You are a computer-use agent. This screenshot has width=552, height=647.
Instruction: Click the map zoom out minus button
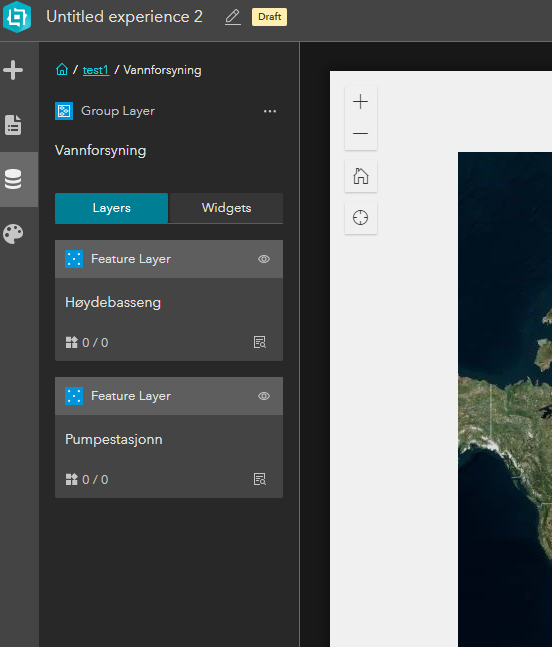(361, 134)
